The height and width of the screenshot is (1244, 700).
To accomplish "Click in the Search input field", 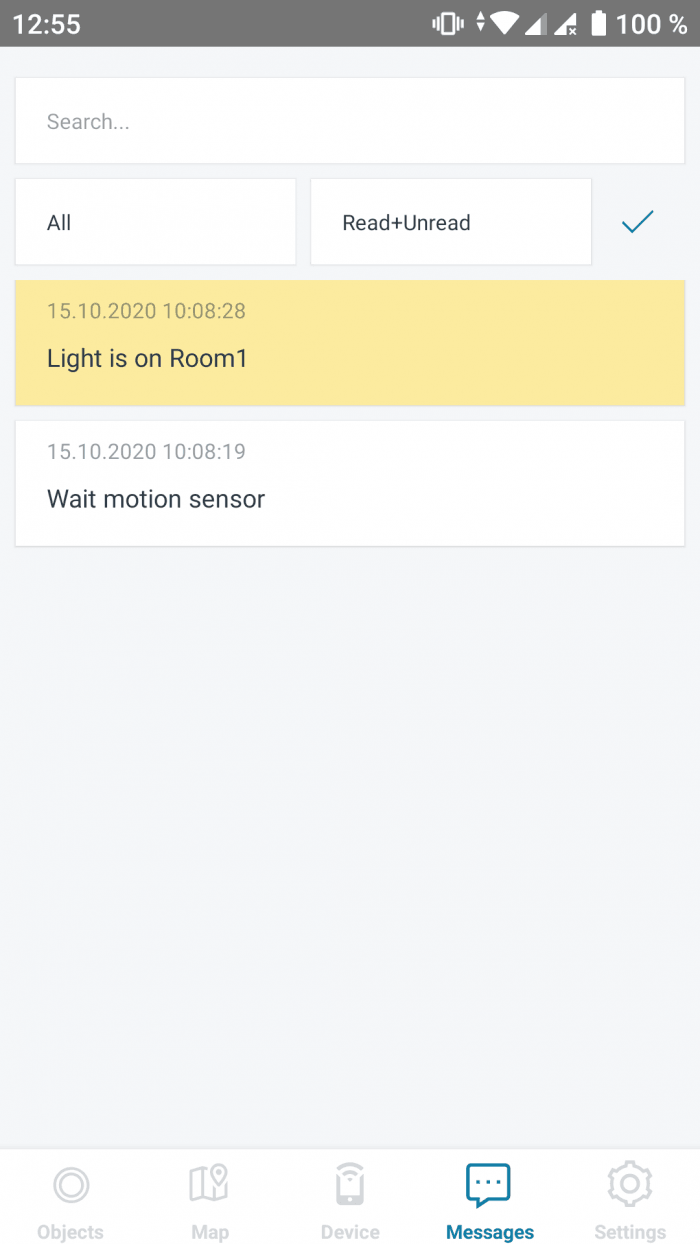I will point(350,121).
